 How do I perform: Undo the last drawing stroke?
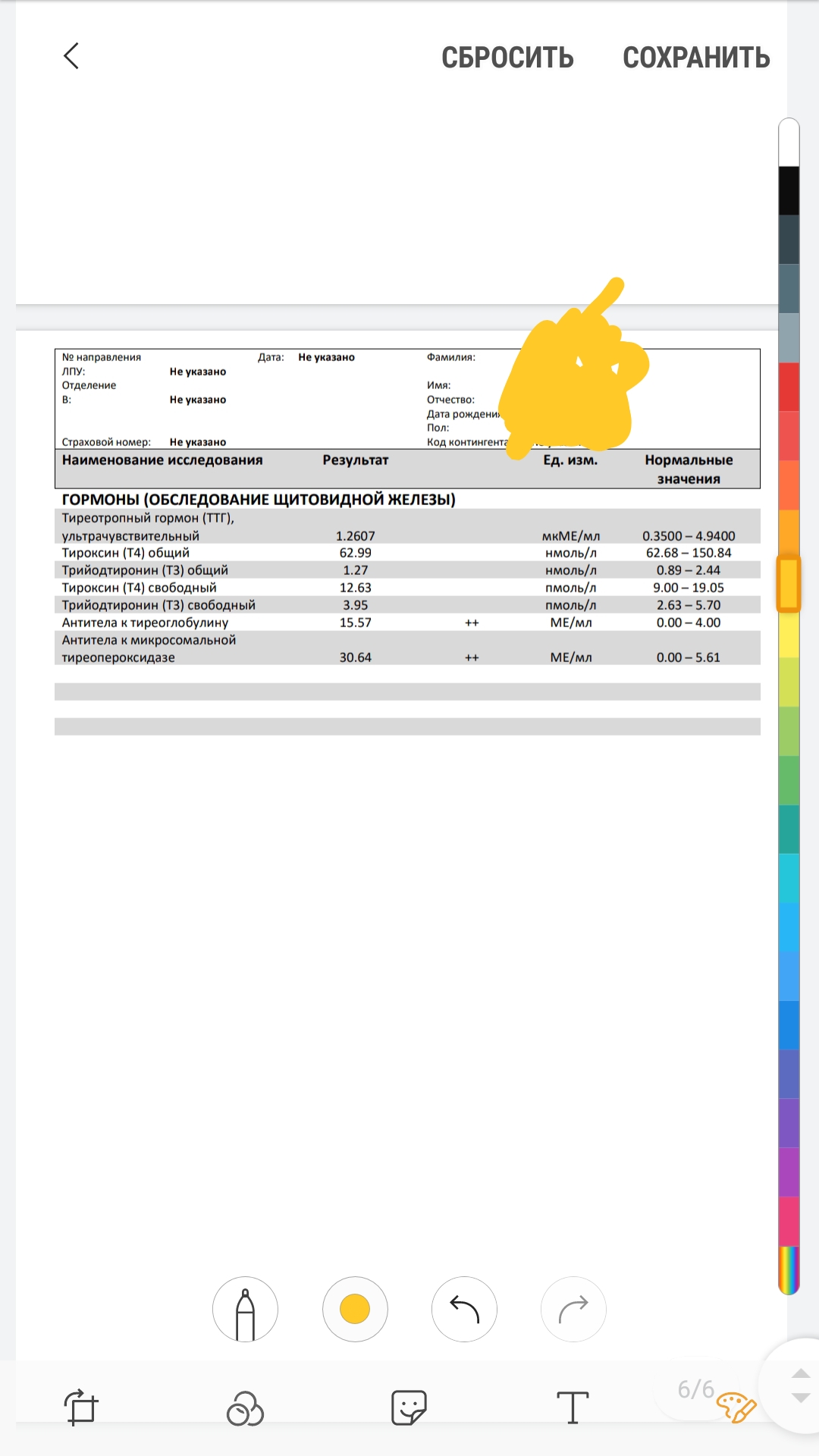tap(464, 1309)
